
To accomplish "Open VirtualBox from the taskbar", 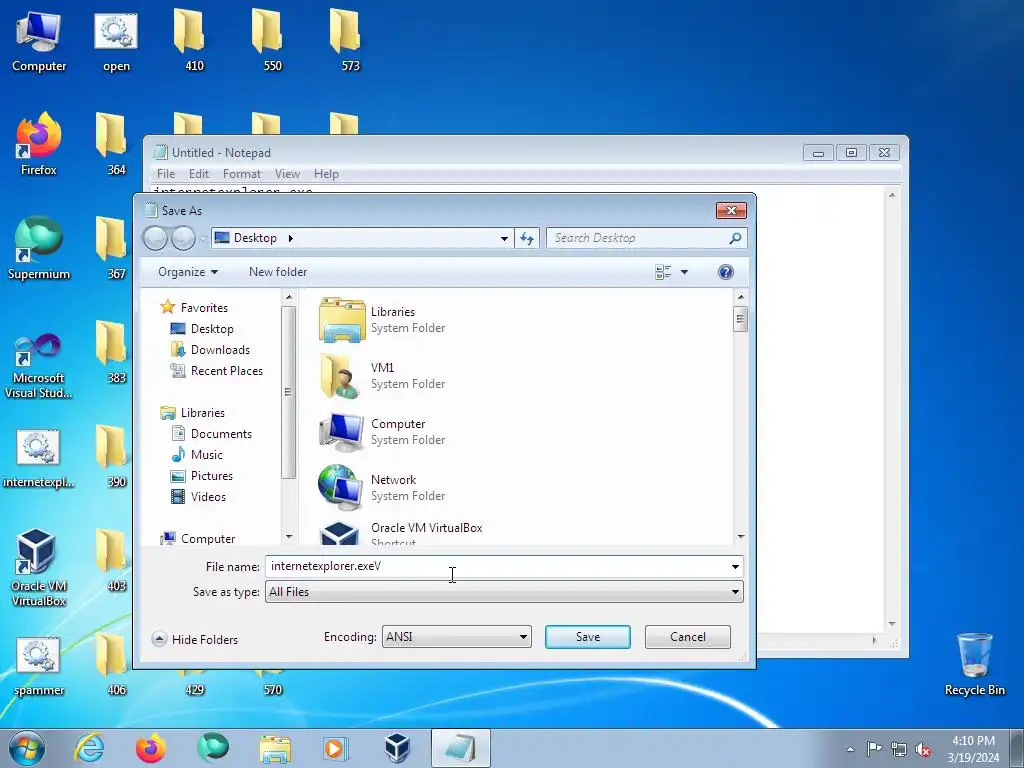I will point(397,748).
